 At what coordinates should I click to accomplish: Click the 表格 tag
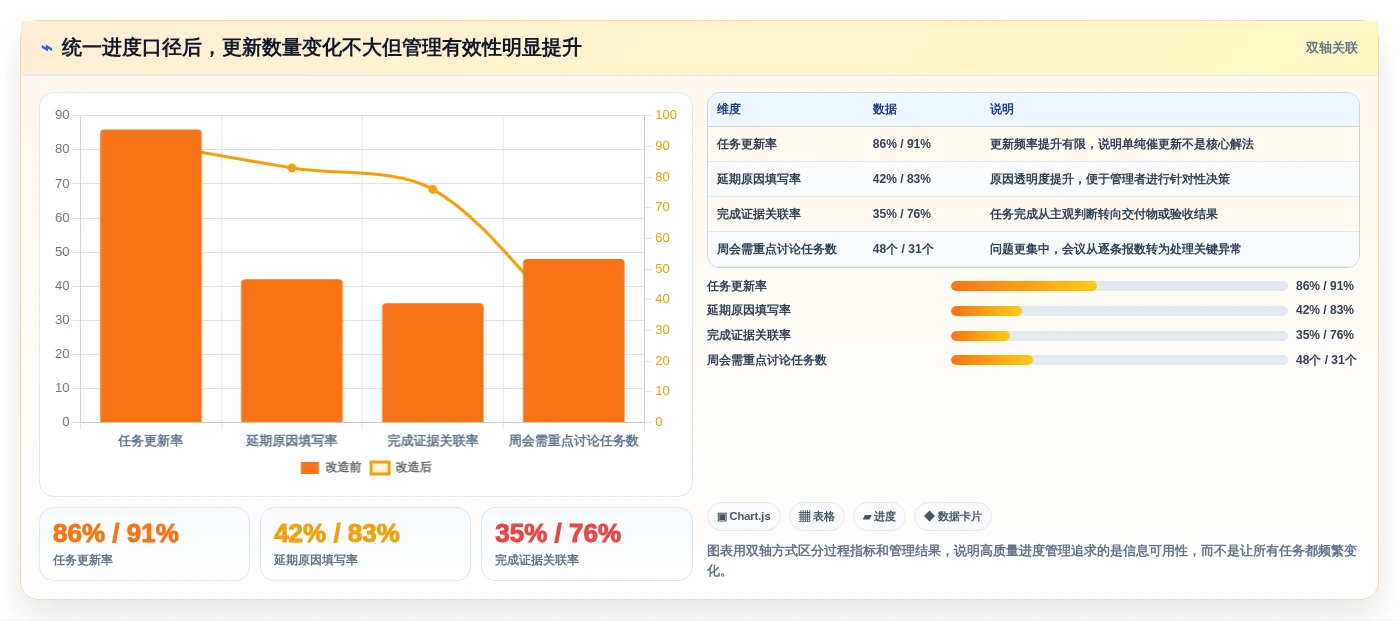tap(817, 517)
